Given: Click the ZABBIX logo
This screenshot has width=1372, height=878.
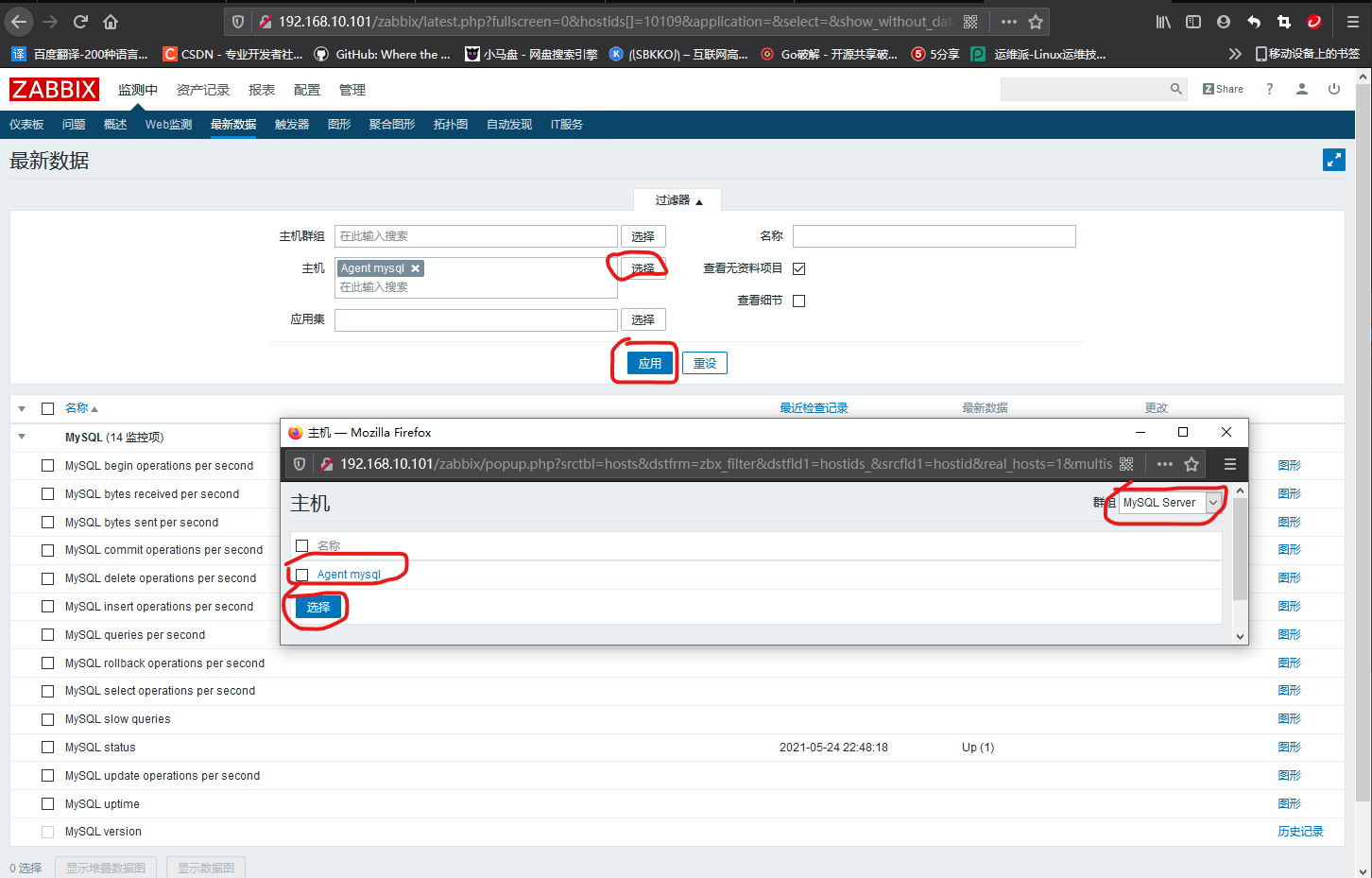Looking at the screenshot, I should coord(54,89).
